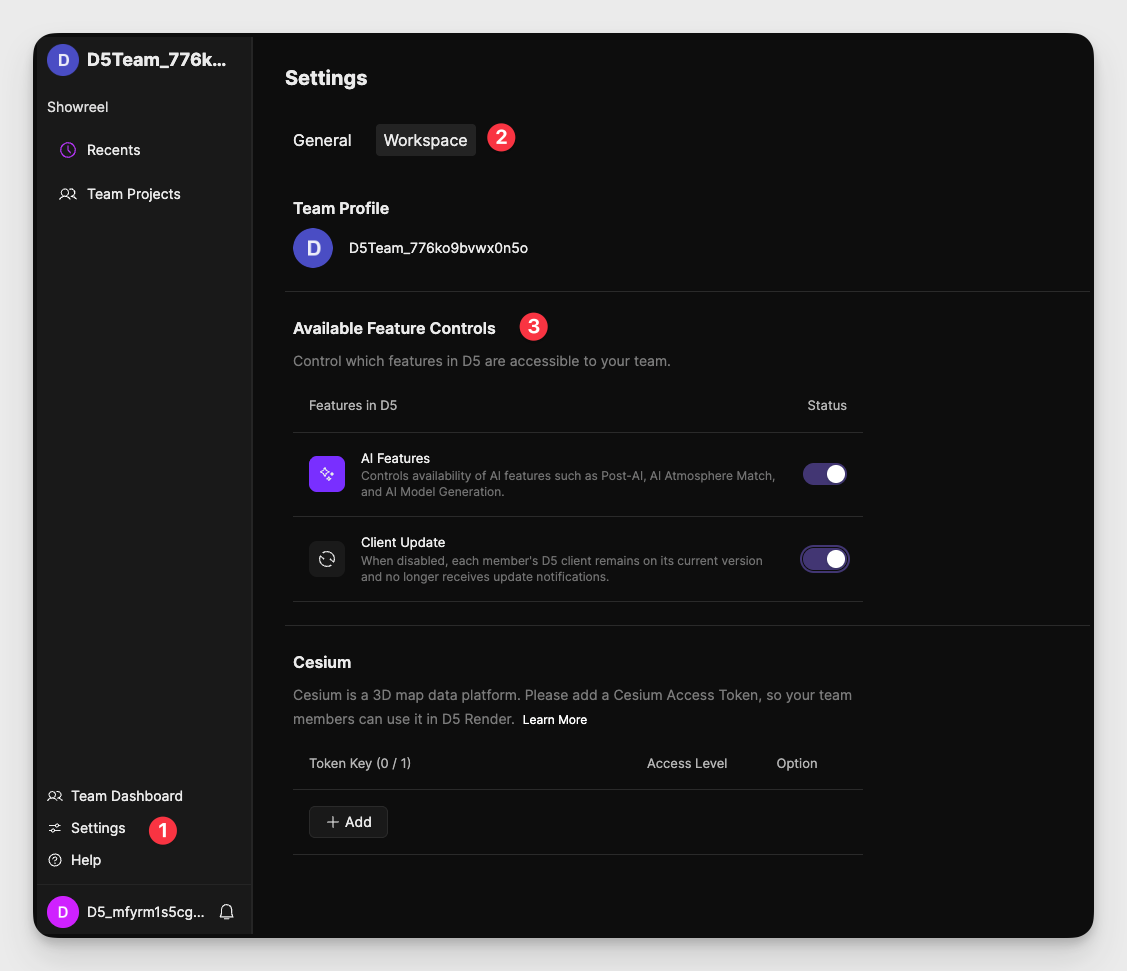Click the Client Update refresh icon
The image size is (1127, 971).
point(327,559)
